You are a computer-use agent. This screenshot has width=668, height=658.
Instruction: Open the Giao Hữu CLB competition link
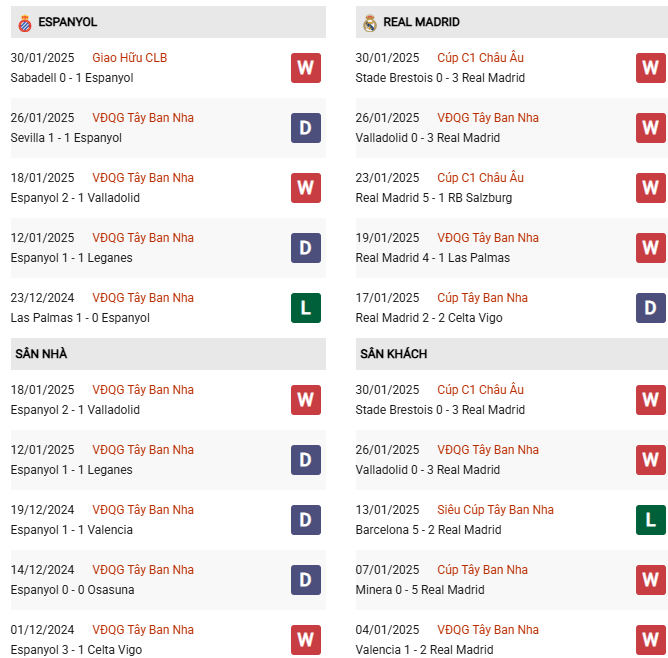pos(130,57)
